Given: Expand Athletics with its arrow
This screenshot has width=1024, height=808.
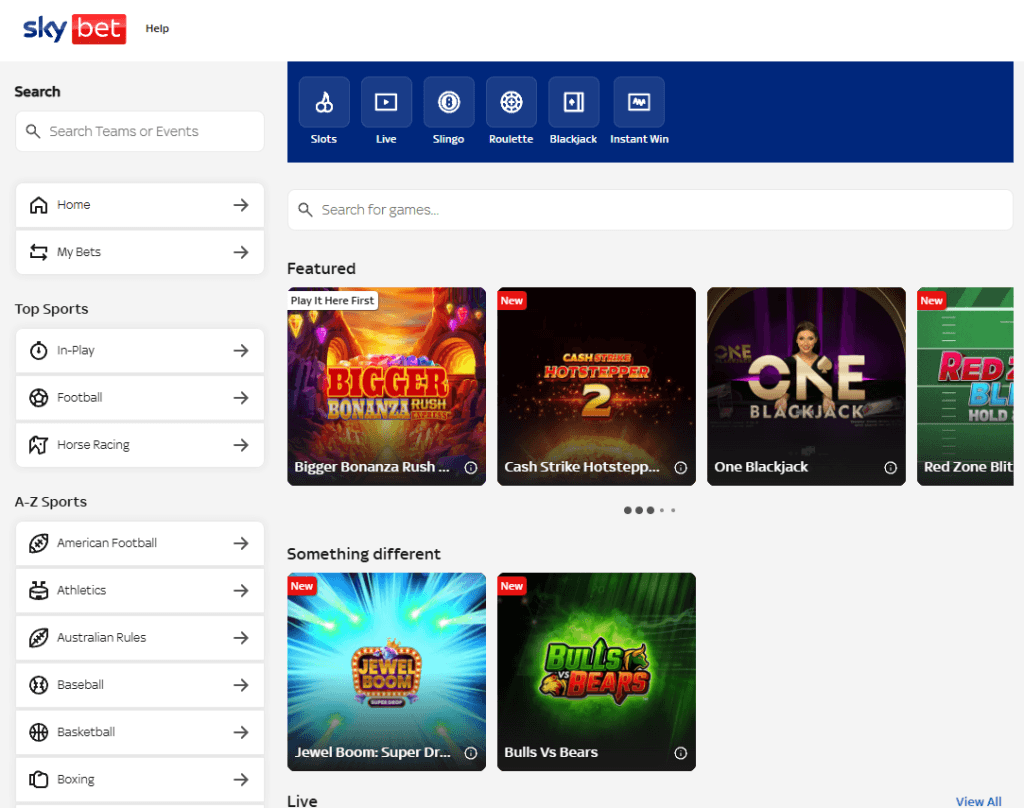Looking at the screenshot, I should pyautogui.click(x=241, y=590).
